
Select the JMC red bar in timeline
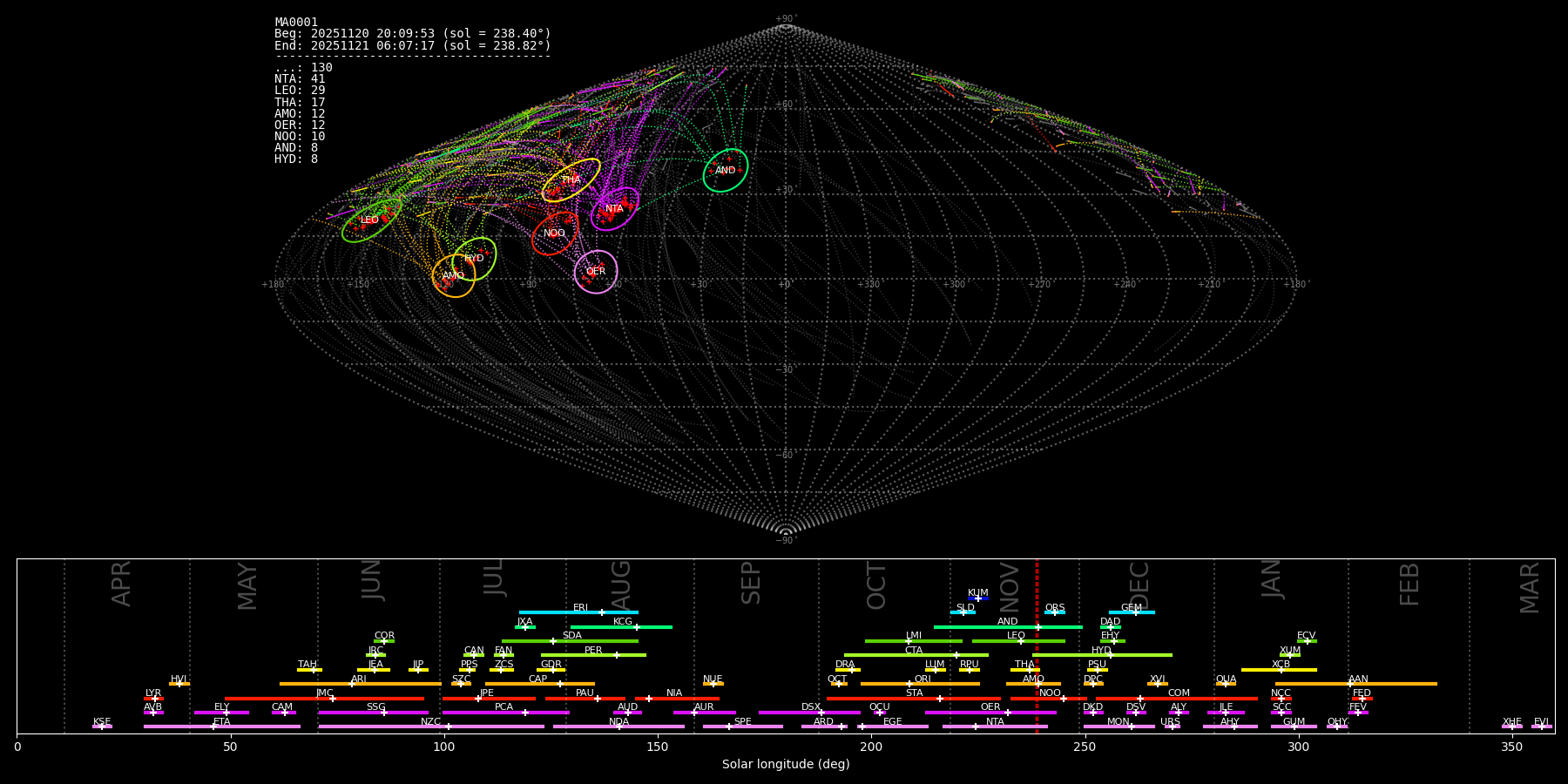(325, 699)
